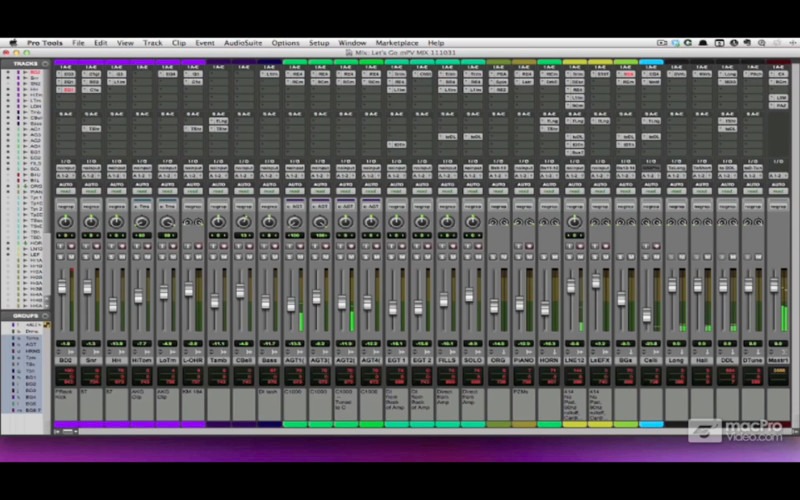Record-enable the CBell track

tap(249, 246)
